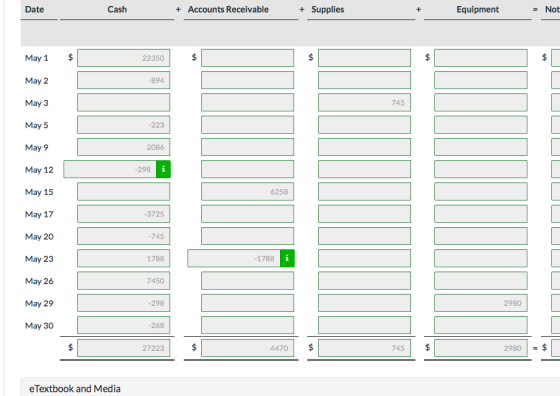Image resolution: width=560 pixels, height=396 pixels.
Task: Click the Date column header
Action: pos(35,9)
